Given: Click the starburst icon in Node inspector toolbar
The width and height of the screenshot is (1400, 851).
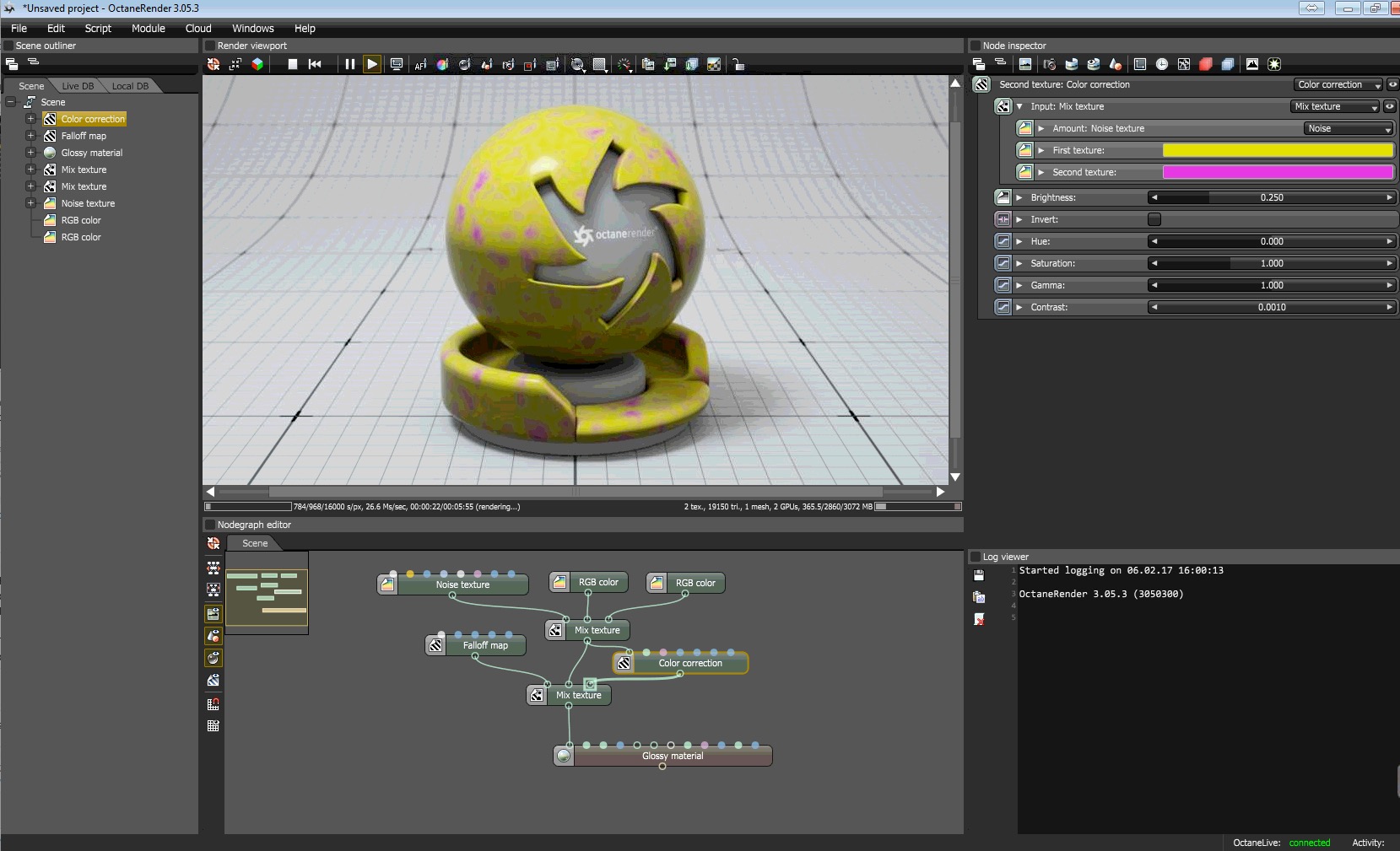Looking at the screenshot, I should (1274, 64).
